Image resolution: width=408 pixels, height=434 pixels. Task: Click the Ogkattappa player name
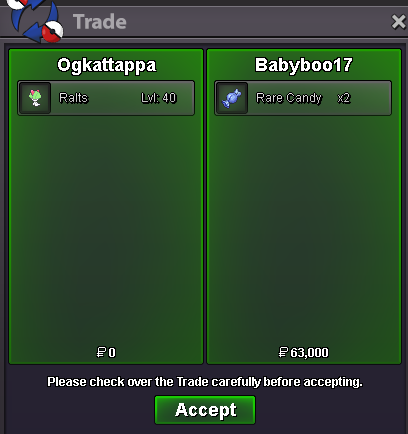pos(107,65)
